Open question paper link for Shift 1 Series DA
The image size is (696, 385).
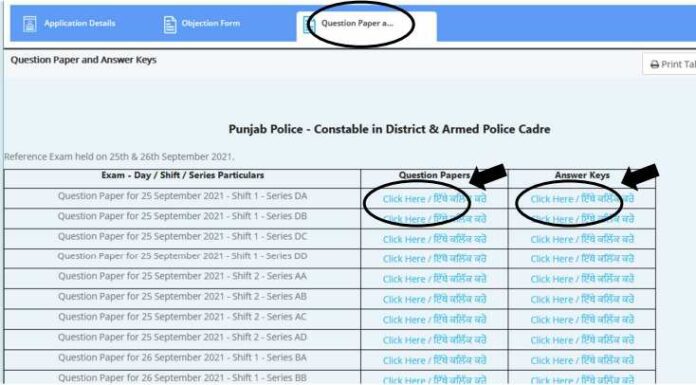[434, 199]
